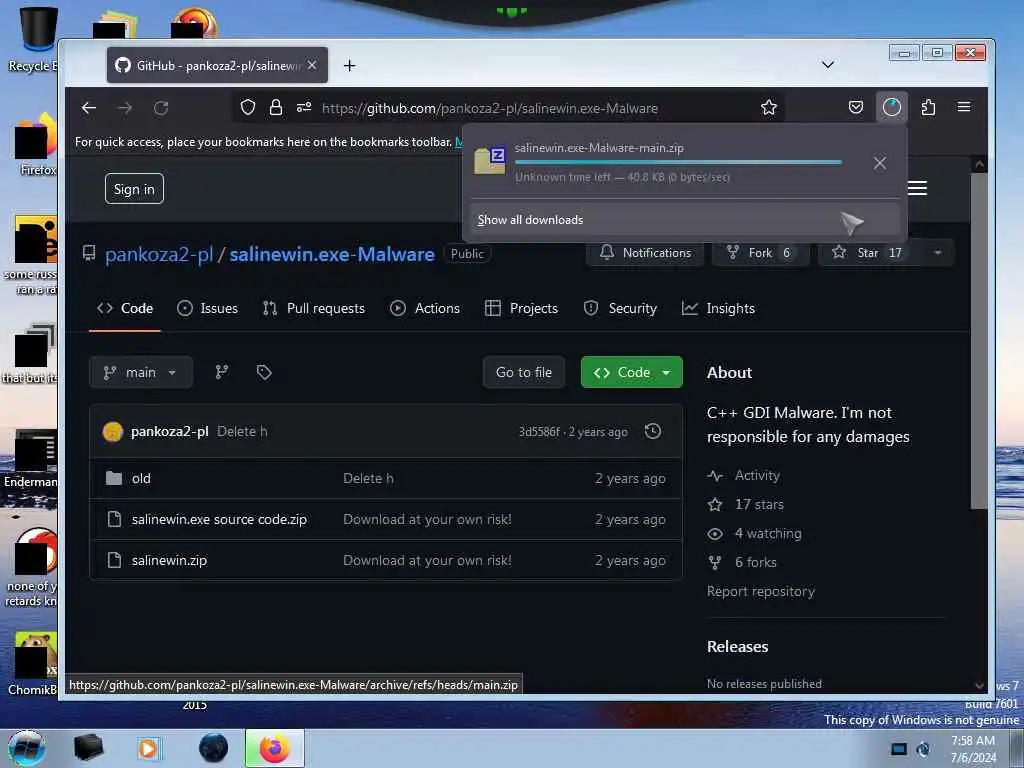1024x768 pixels.
Task: View commit history clock icon
Action: (652, 431)
